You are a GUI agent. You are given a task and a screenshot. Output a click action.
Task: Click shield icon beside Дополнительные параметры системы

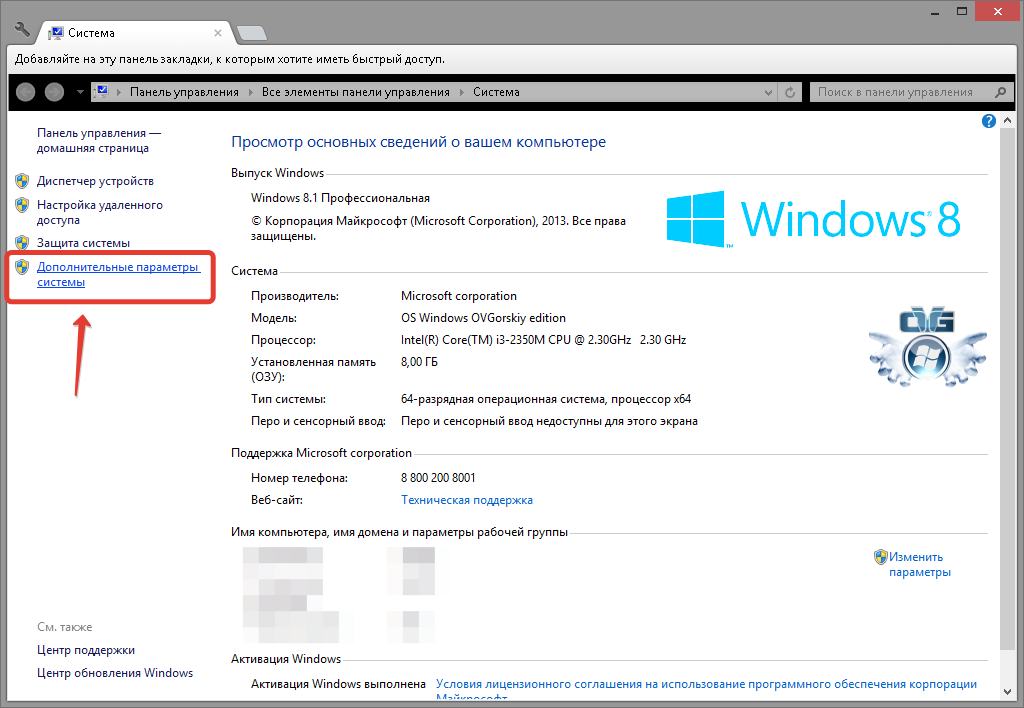22,266
